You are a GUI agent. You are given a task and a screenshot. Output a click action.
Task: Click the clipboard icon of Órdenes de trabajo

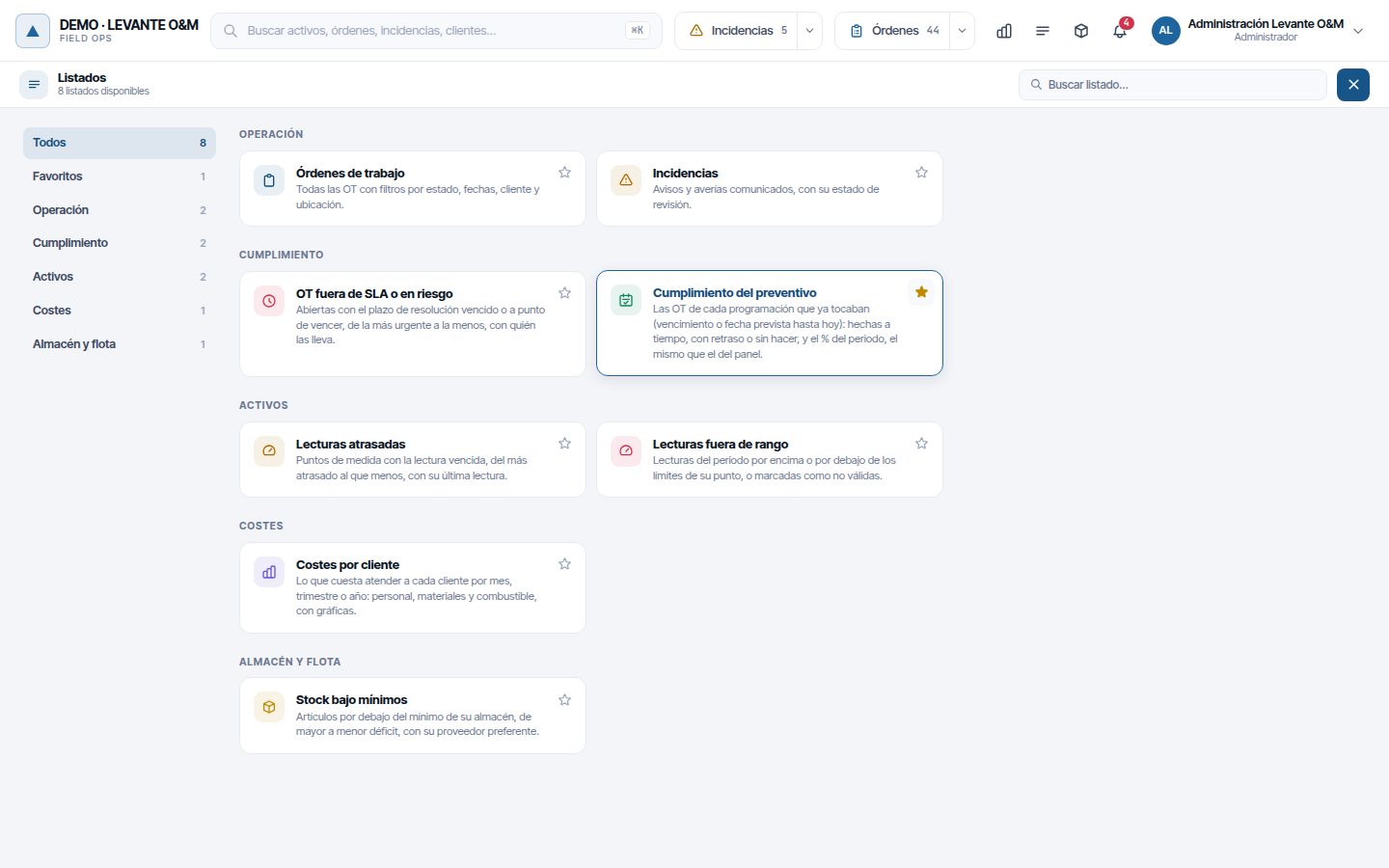coord(269,180)
